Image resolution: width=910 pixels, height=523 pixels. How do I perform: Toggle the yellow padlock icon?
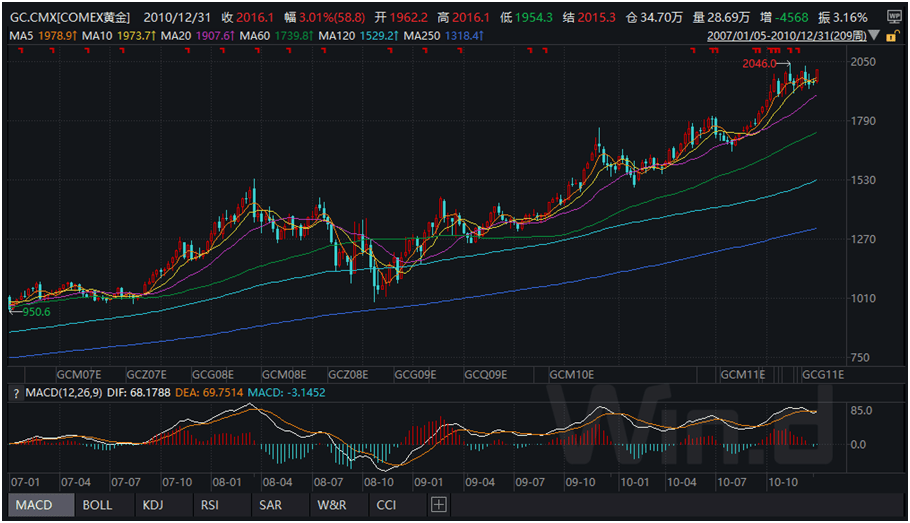[890, 35]
